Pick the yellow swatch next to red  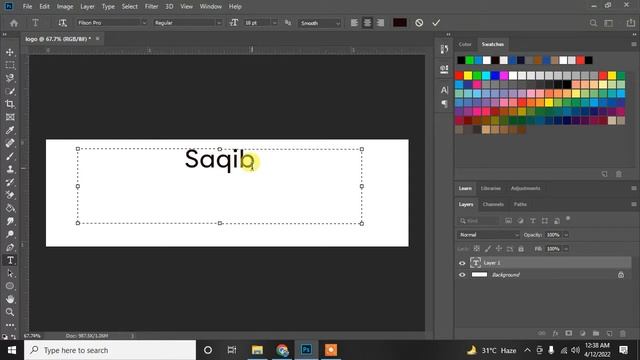[x=468, y=75]
